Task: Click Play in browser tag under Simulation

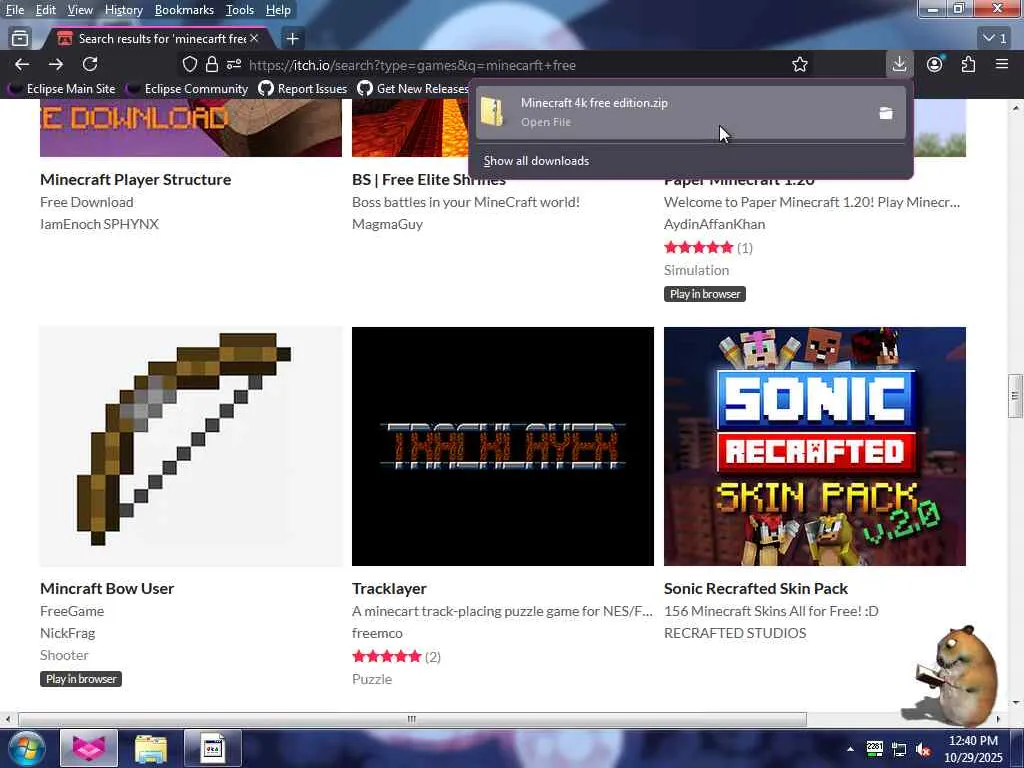Action: point(705,294)
